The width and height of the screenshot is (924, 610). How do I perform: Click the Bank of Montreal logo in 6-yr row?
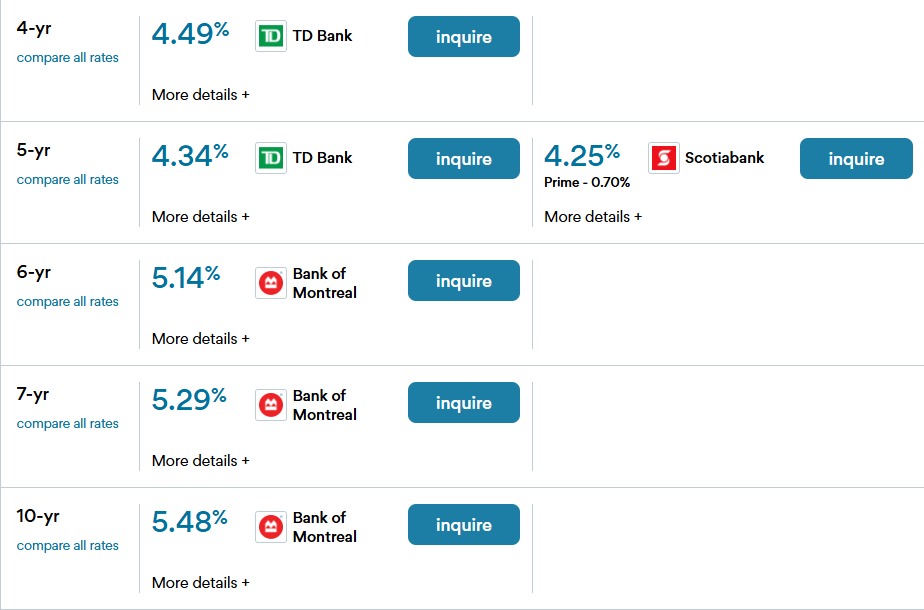271,283
